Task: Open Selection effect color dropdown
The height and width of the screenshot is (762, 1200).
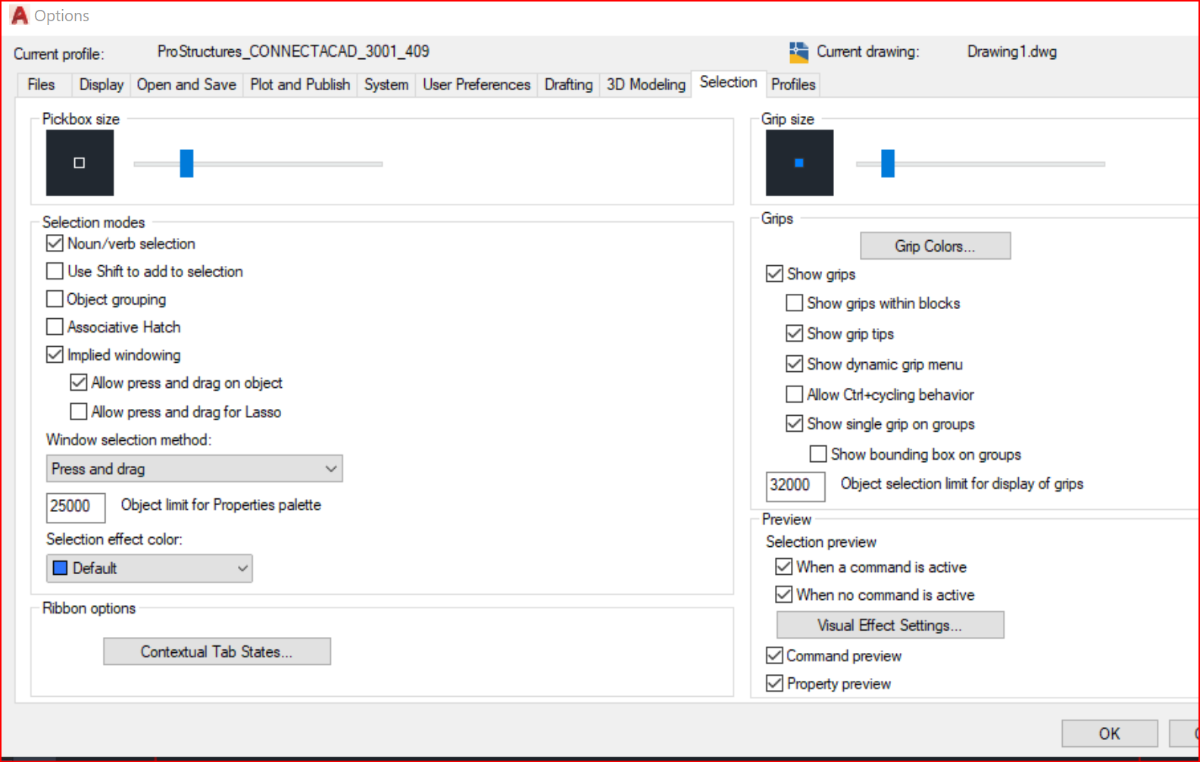Action: click(150, 568)
